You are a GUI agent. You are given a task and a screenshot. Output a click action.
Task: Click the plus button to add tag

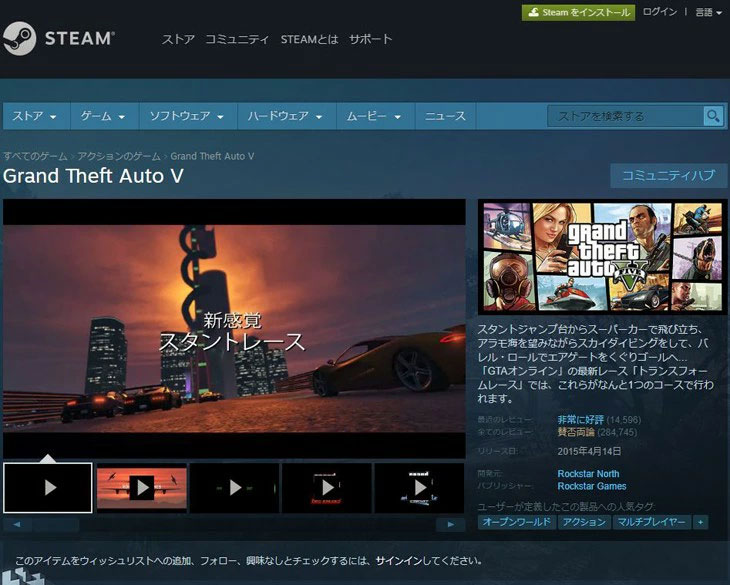pyautogui.click(x=700, y=522)
